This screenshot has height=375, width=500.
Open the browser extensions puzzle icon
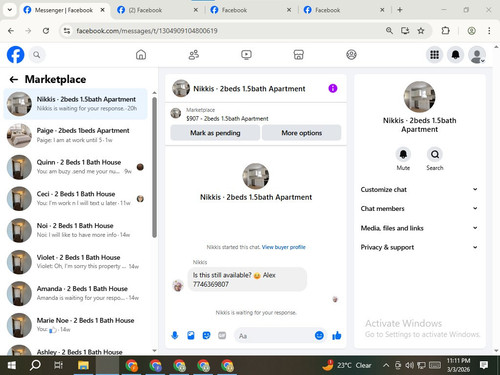tap(445, 31)
